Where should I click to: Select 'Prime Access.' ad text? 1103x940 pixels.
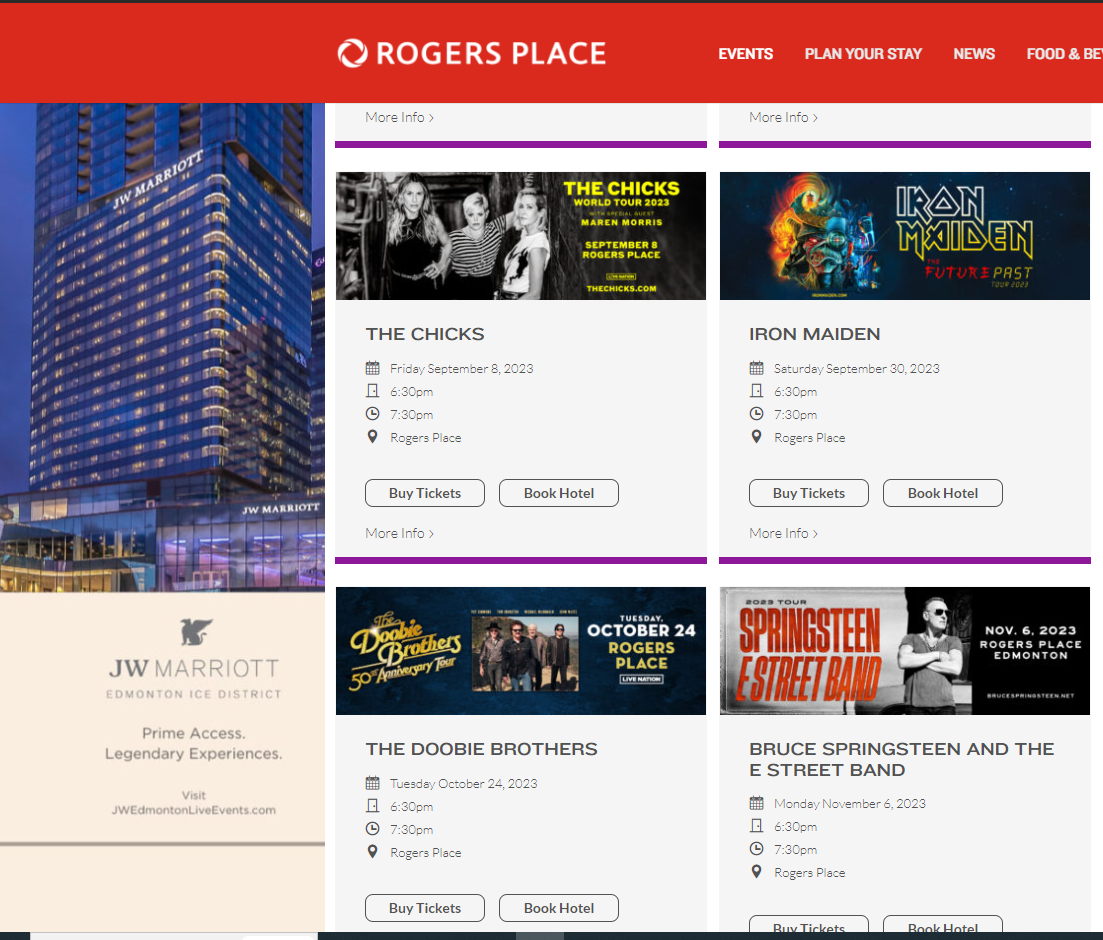click(x=193, y=733)
